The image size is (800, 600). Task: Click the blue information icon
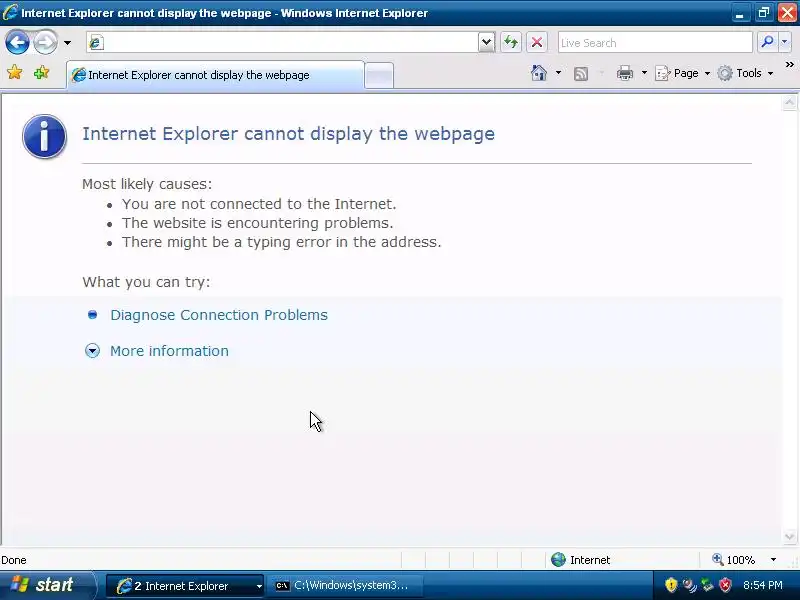tap(44, 136)
